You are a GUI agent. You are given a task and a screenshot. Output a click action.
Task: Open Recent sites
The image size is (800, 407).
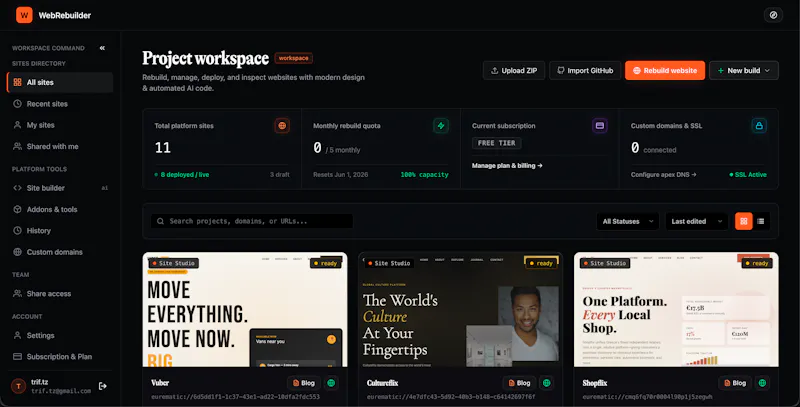point(60,104)
